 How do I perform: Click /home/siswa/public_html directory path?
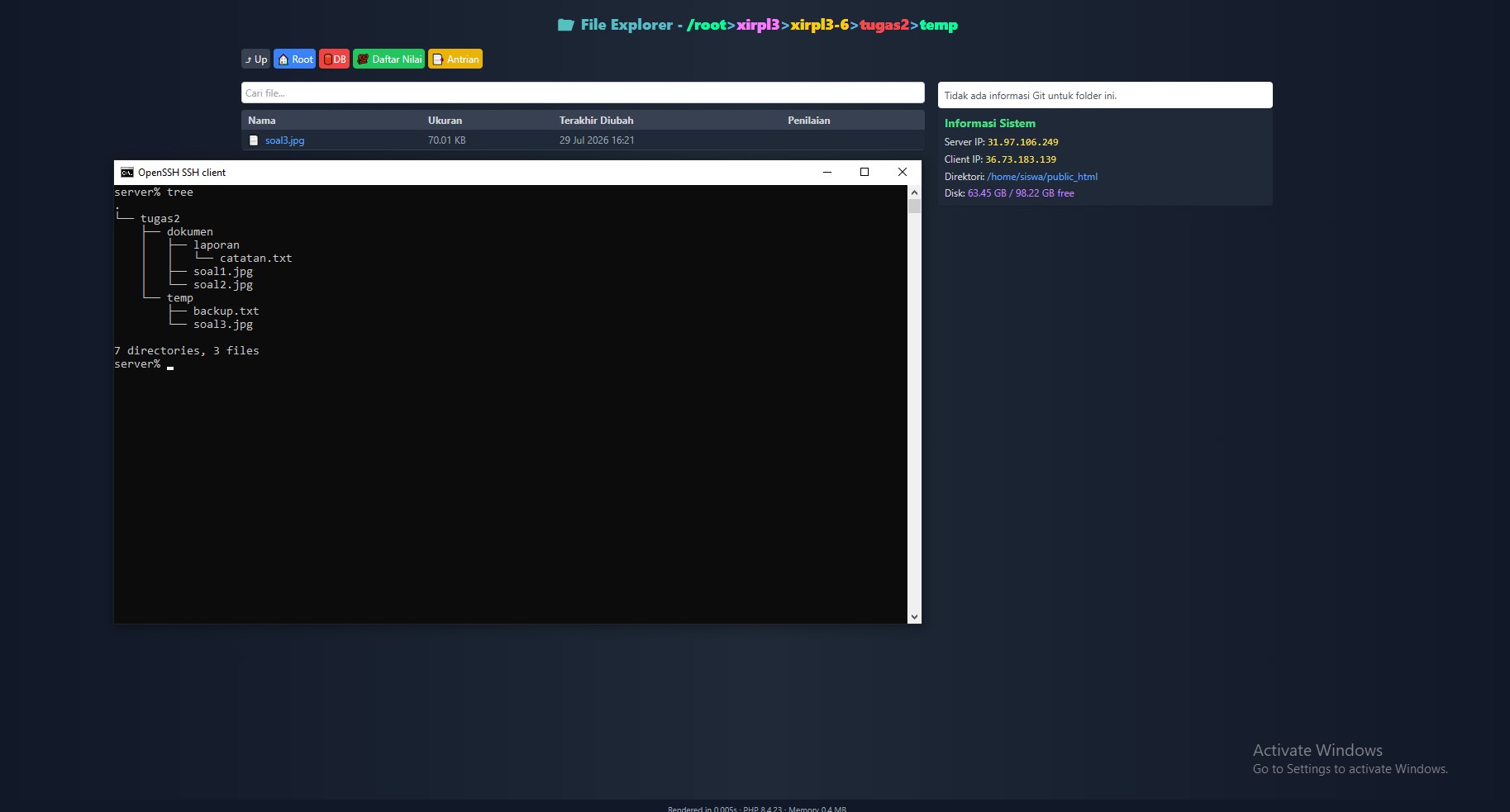click(x=1042, y=177)
